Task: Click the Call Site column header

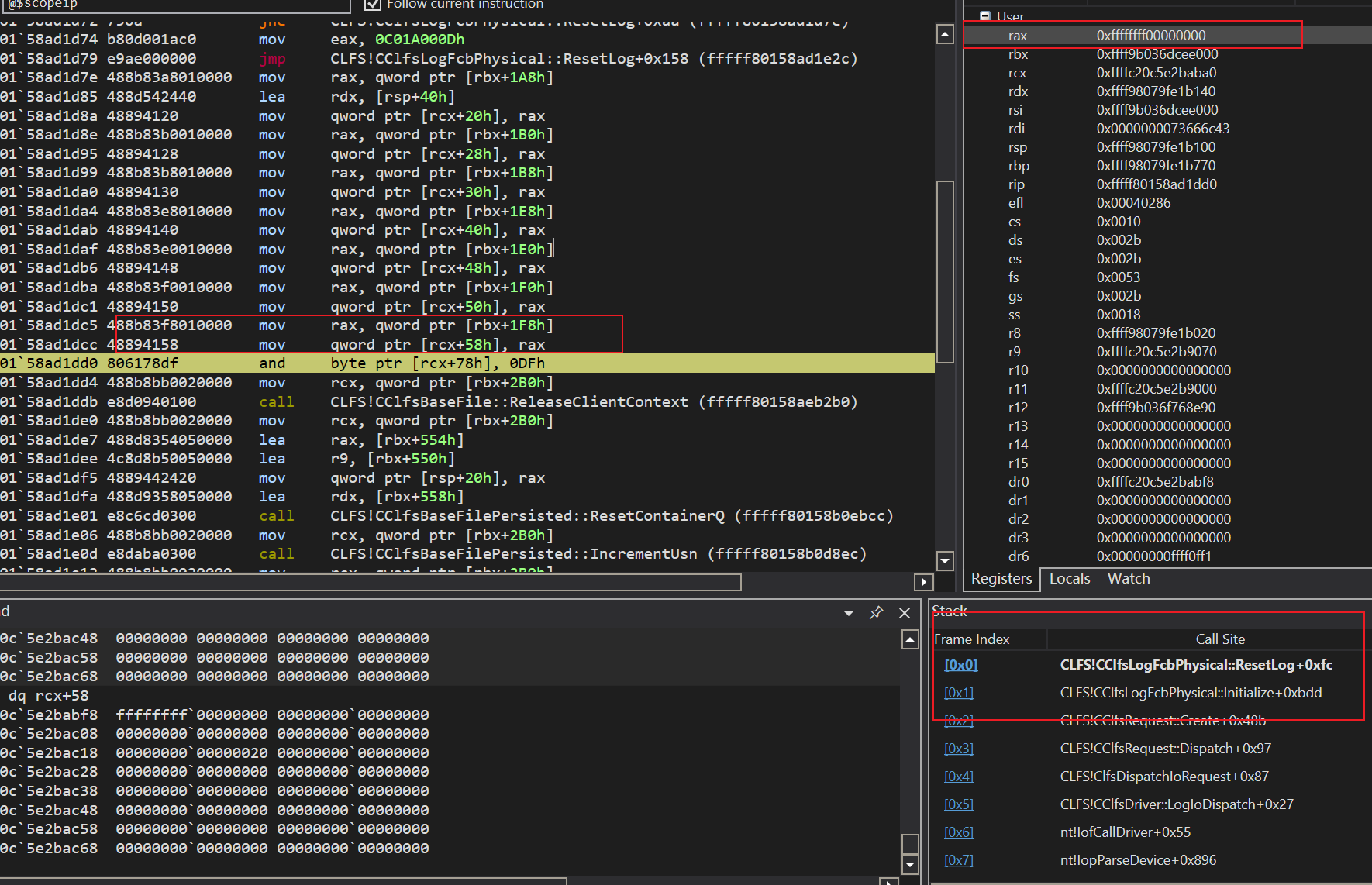Action: [1220, 639]
